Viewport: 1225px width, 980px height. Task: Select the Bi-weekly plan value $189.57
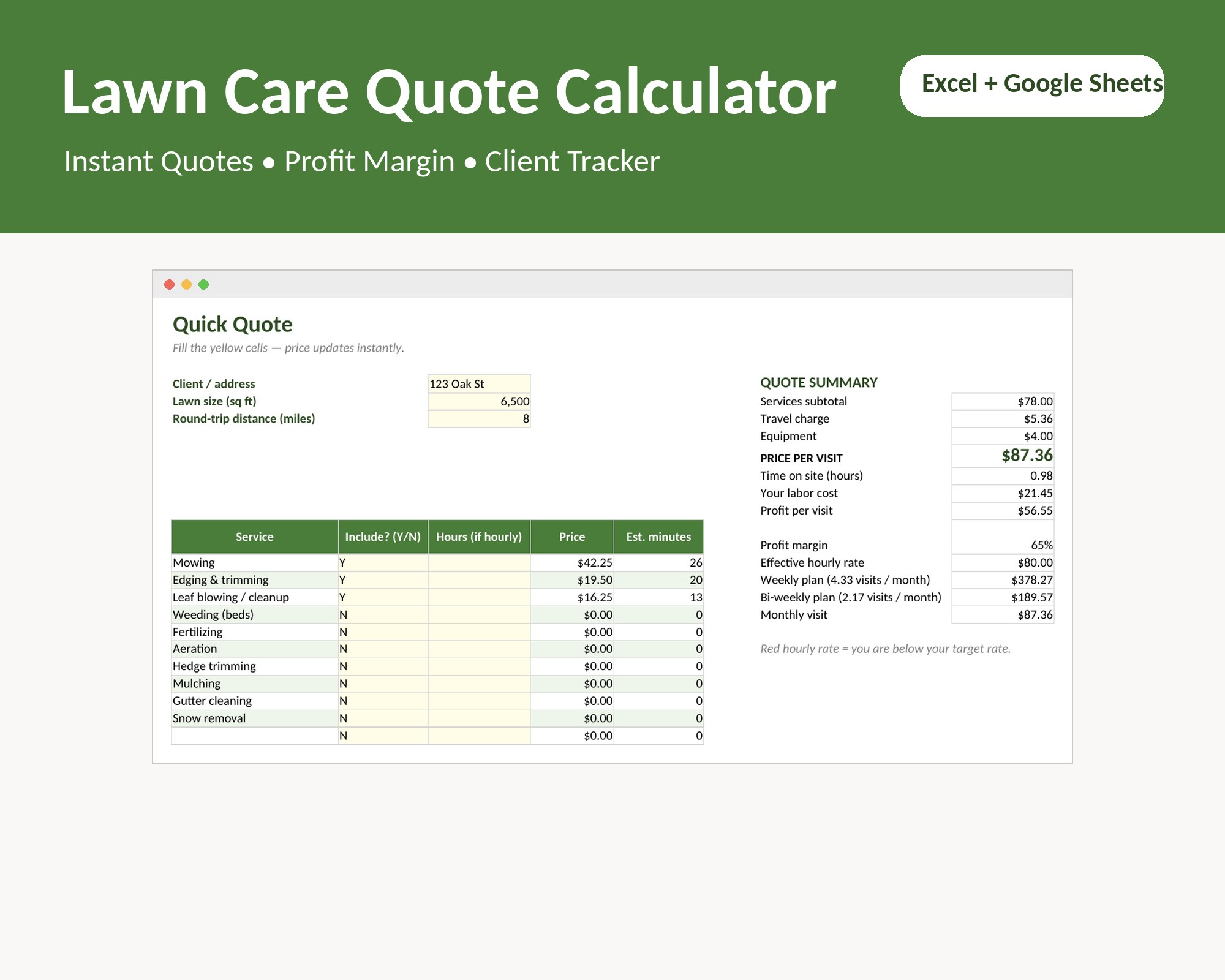pos(1003,597)
